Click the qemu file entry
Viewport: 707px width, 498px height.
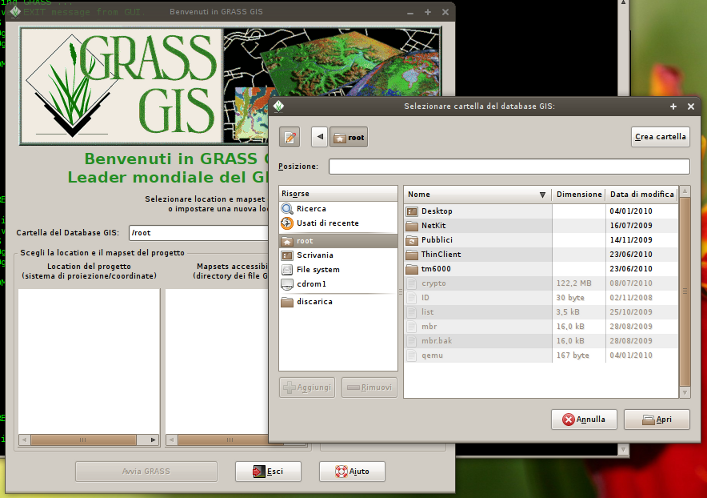541,355
